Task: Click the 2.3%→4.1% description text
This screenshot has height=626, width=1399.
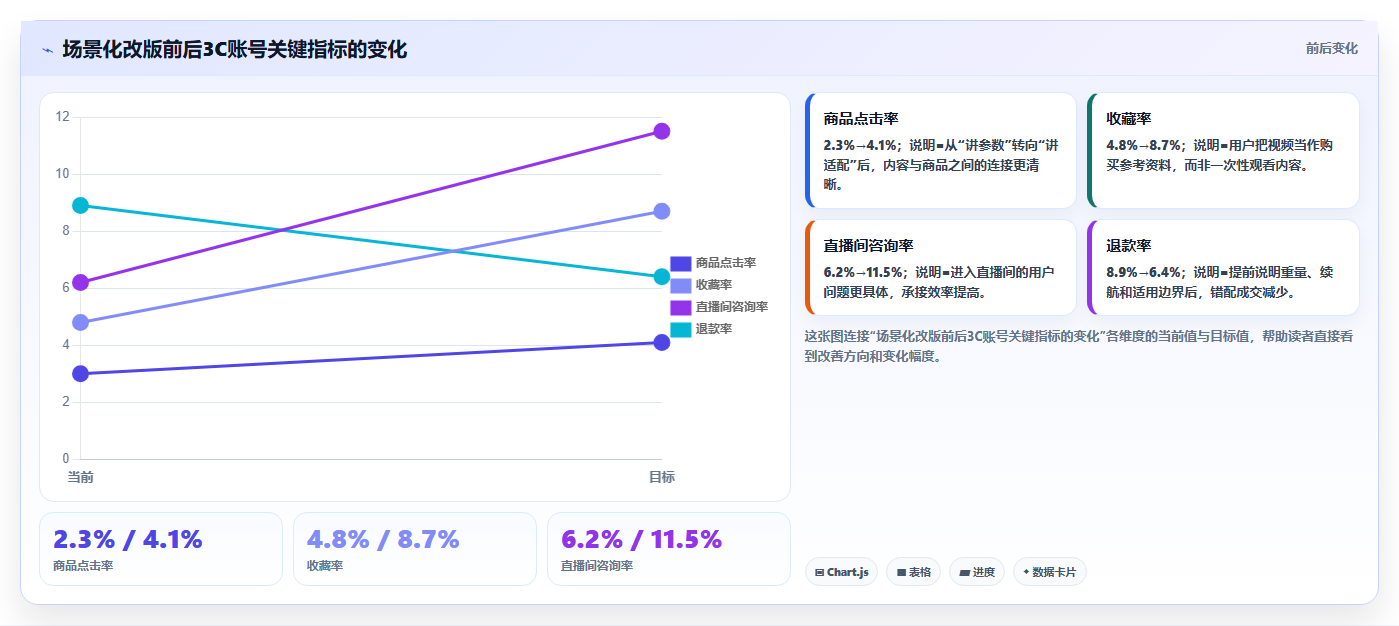Action: click(940, 165)
